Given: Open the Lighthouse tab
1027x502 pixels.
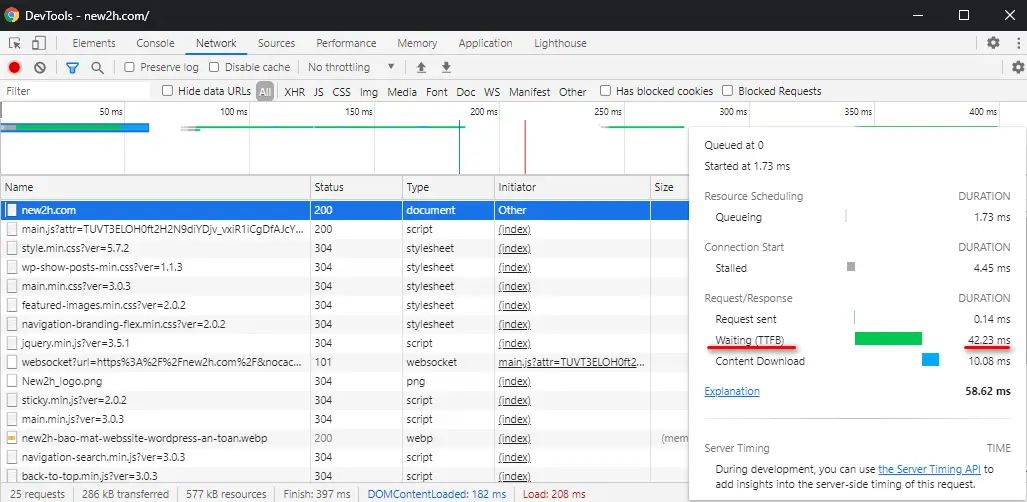Looking at the screenshot, I should 560,43.
